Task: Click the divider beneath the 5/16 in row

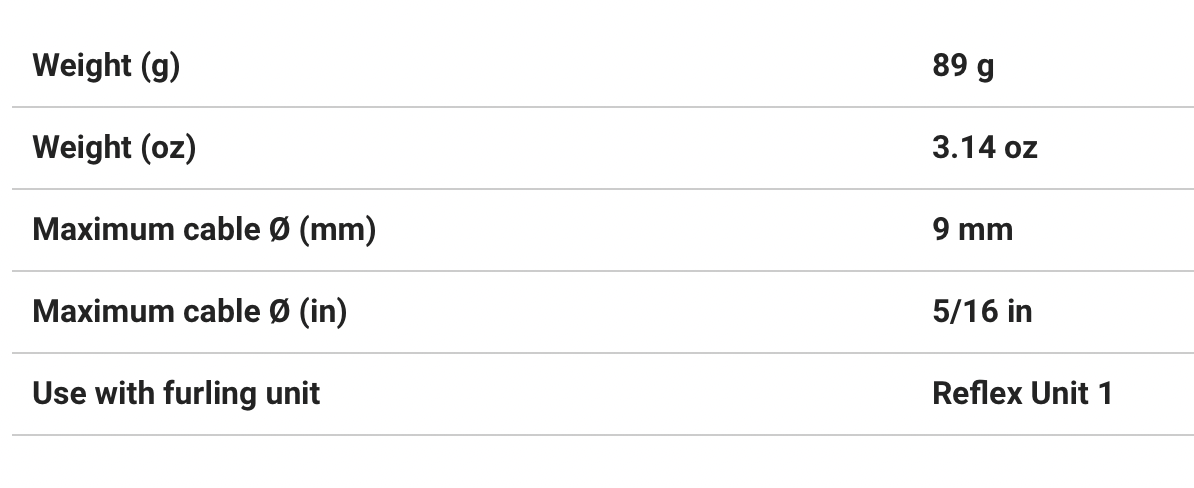Action: pos(602,353)
